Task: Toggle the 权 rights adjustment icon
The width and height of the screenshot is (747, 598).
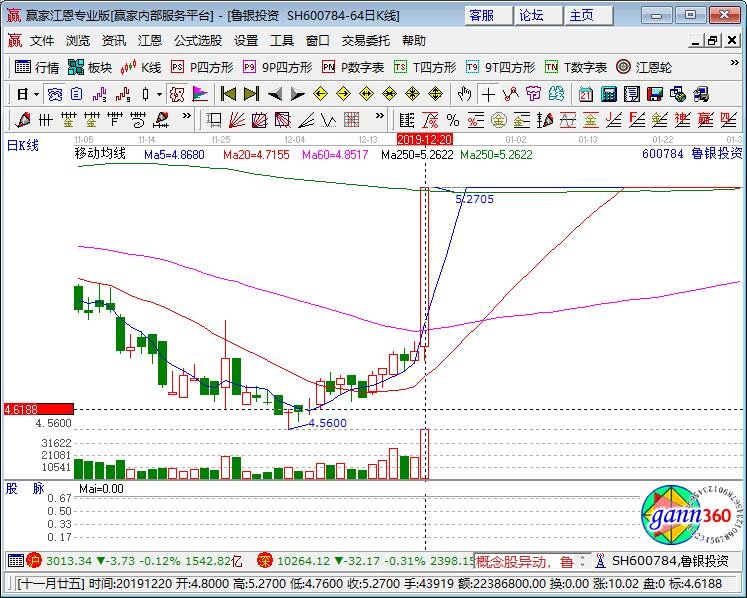Action: [177, 94]
